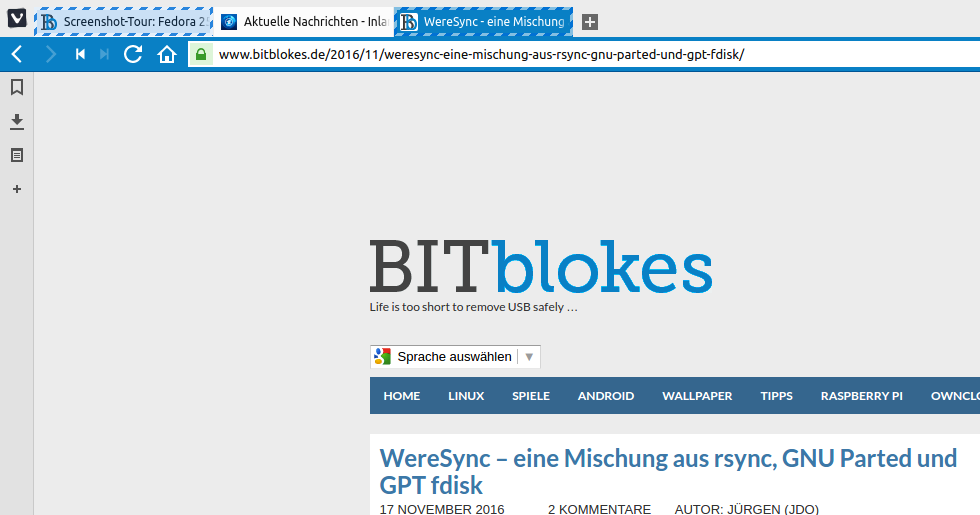
Task: Click author link JÜRGEN (JDO)
Action: (x=772, y=509)
